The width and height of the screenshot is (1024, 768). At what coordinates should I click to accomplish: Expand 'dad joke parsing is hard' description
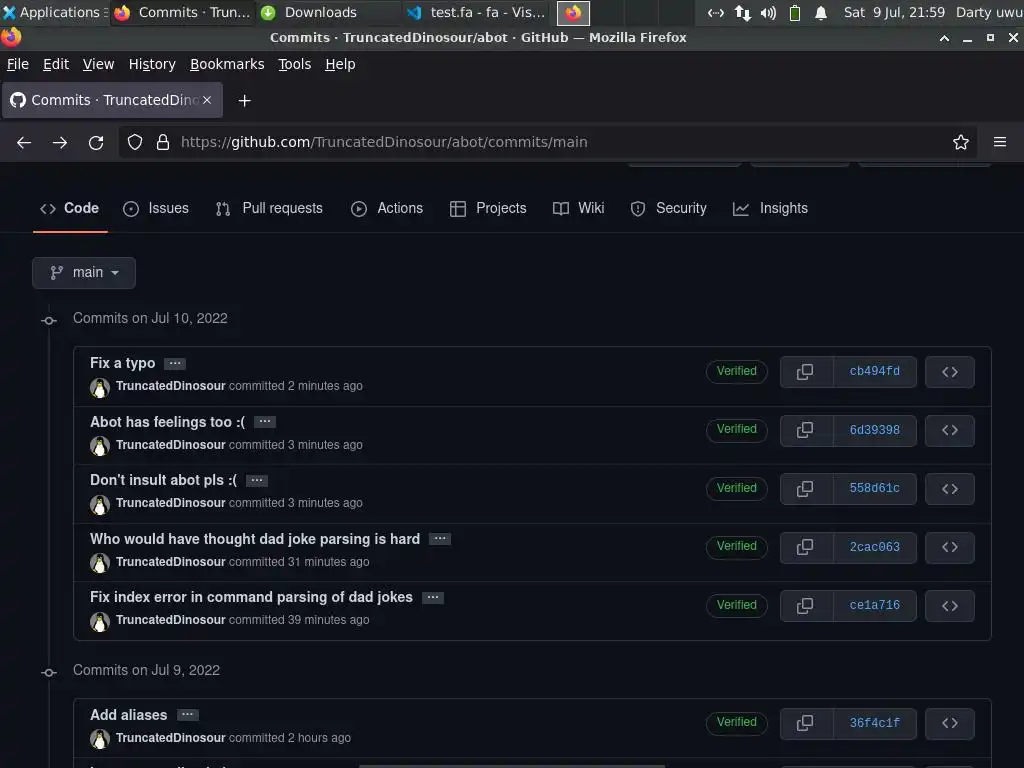[x=440, y=539]
